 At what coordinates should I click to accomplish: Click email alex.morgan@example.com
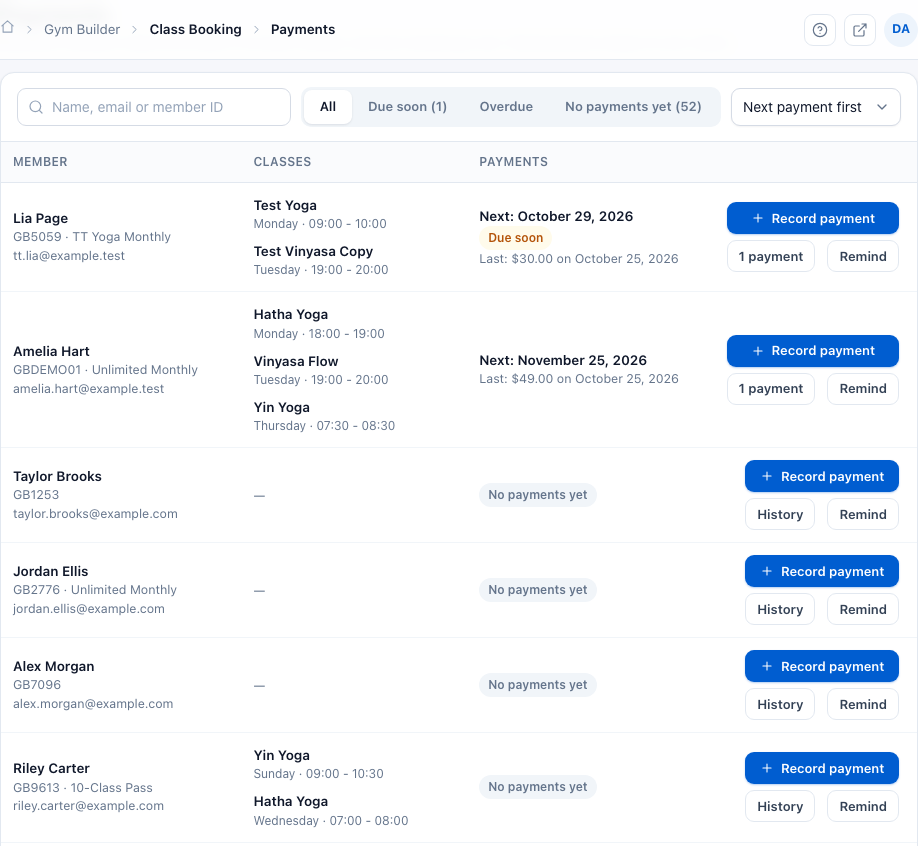click(93, 704)
